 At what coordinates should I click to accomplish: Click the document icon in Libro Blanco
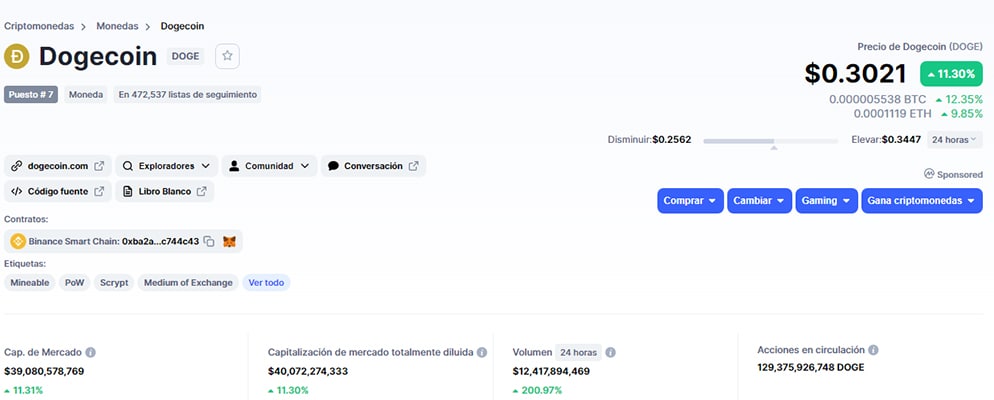pyautogui.click(x=127, y=191)
